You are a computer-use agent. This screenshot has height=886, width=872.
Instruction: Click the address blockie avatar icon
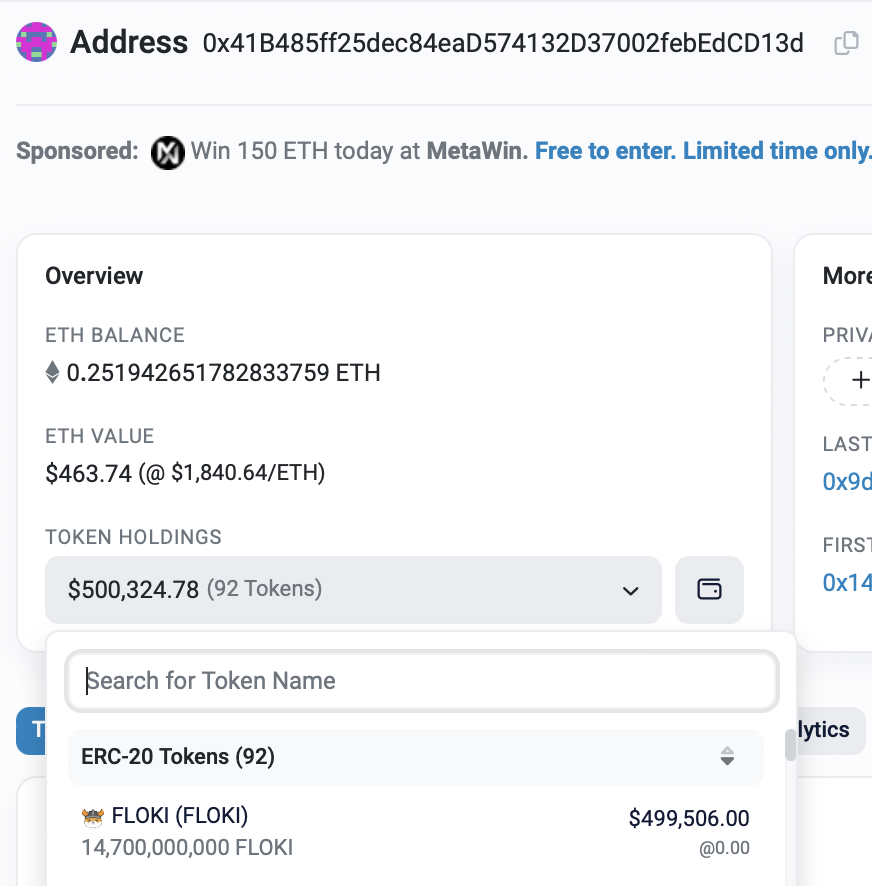[36, 42]
